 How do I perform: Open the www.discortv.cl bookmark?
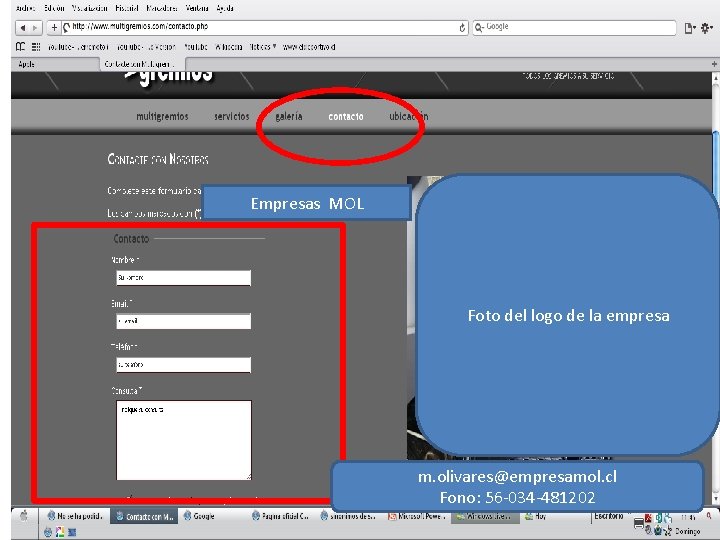[x=309, y=47]
